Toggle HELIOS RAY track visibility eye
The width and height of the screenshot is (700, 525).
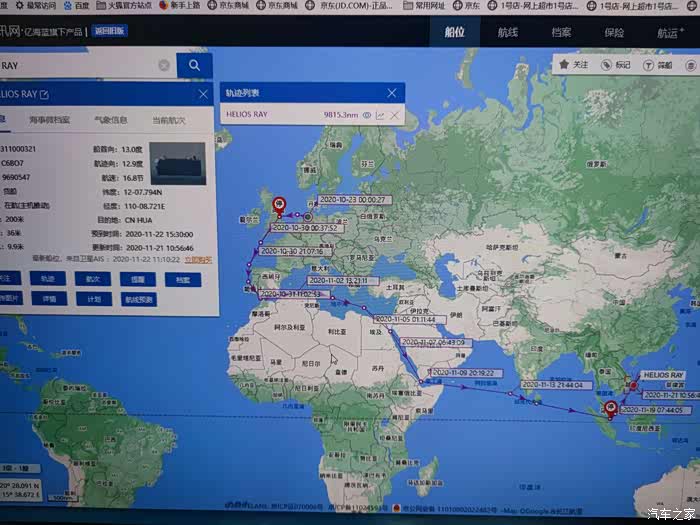tap(367, 115)
